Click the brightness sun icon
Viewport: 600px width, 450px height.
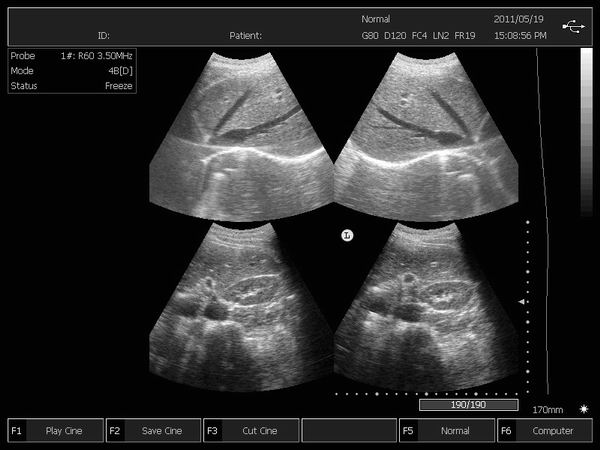tap(583, 410)
